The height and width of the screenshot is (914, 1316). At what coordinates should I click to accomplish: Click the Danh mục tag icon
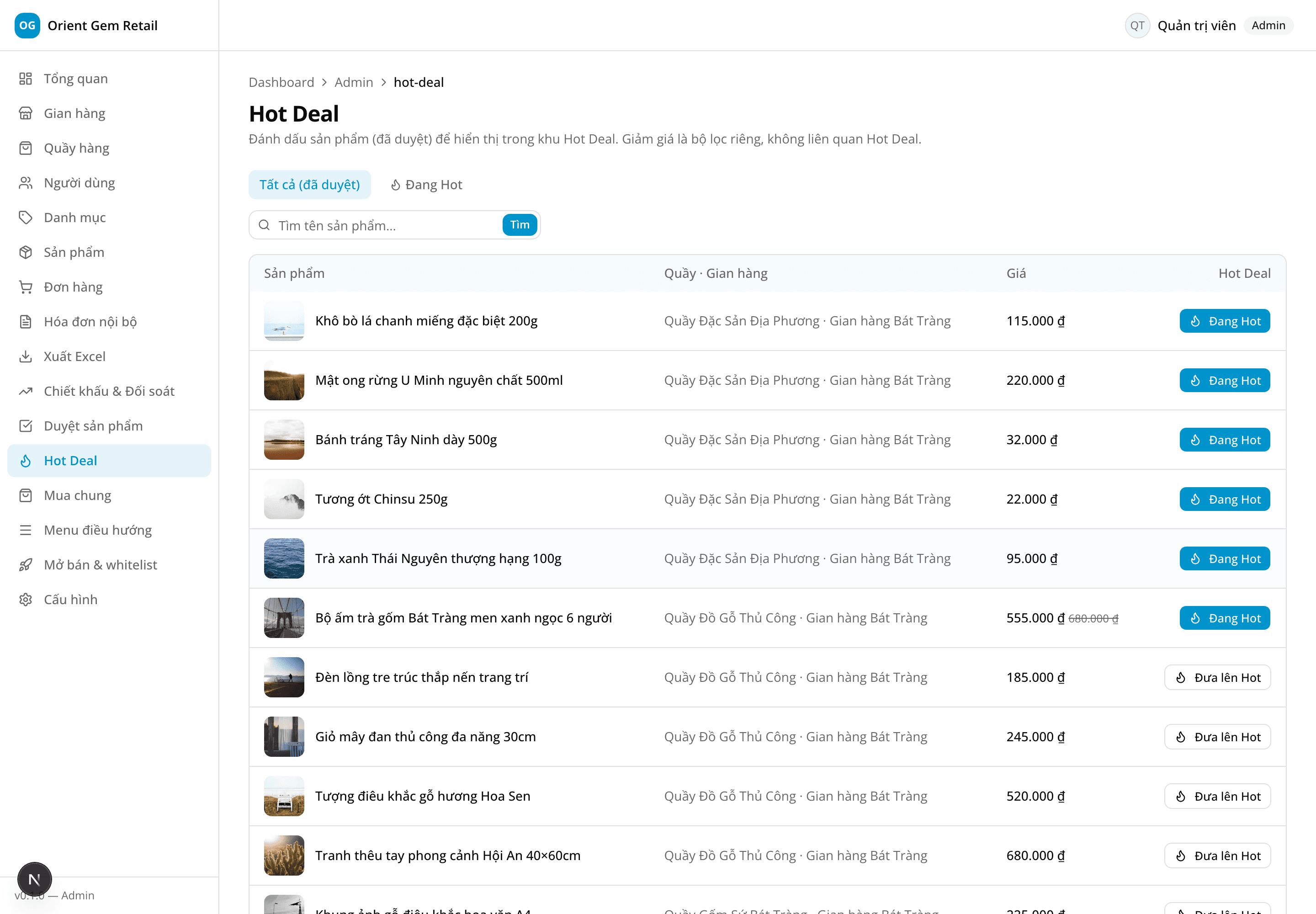25,218
